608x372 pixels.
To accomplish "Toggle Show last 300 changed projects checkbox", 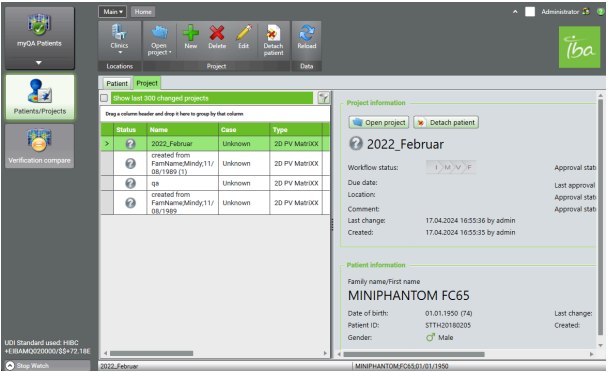I will pyautogui.click(x=104, y=98).
